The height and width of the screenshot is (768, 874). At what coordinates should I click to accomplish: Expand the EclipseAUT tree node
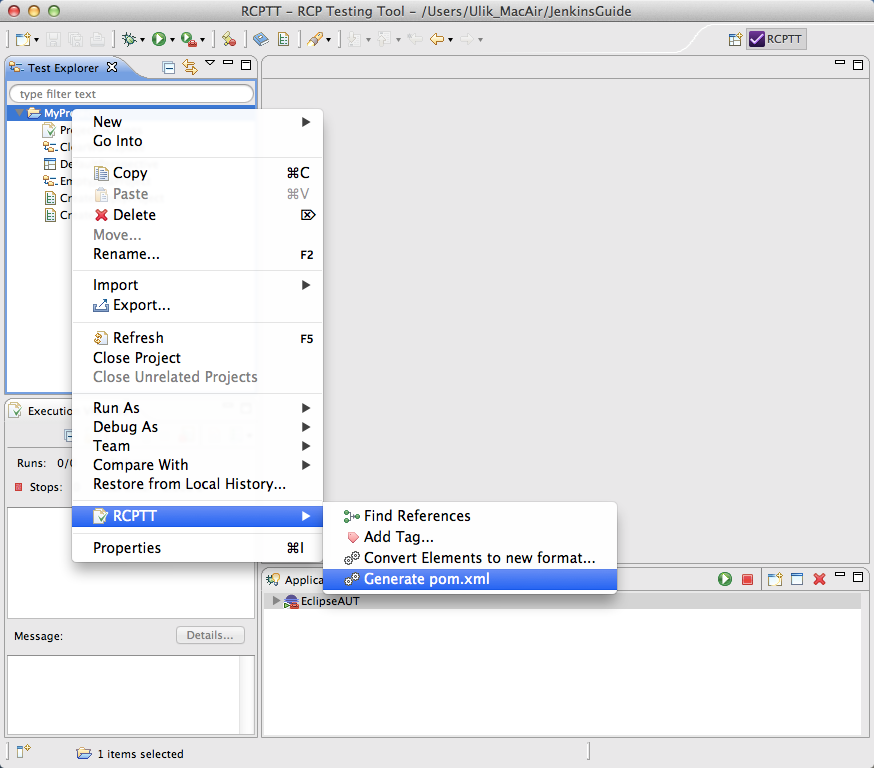pos(275,601)
